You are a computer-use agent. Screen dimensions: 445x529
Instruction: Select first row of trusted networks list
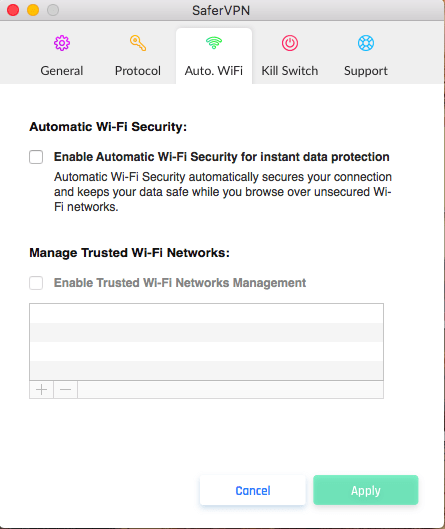pyautogui.click(x=206, y=313)
